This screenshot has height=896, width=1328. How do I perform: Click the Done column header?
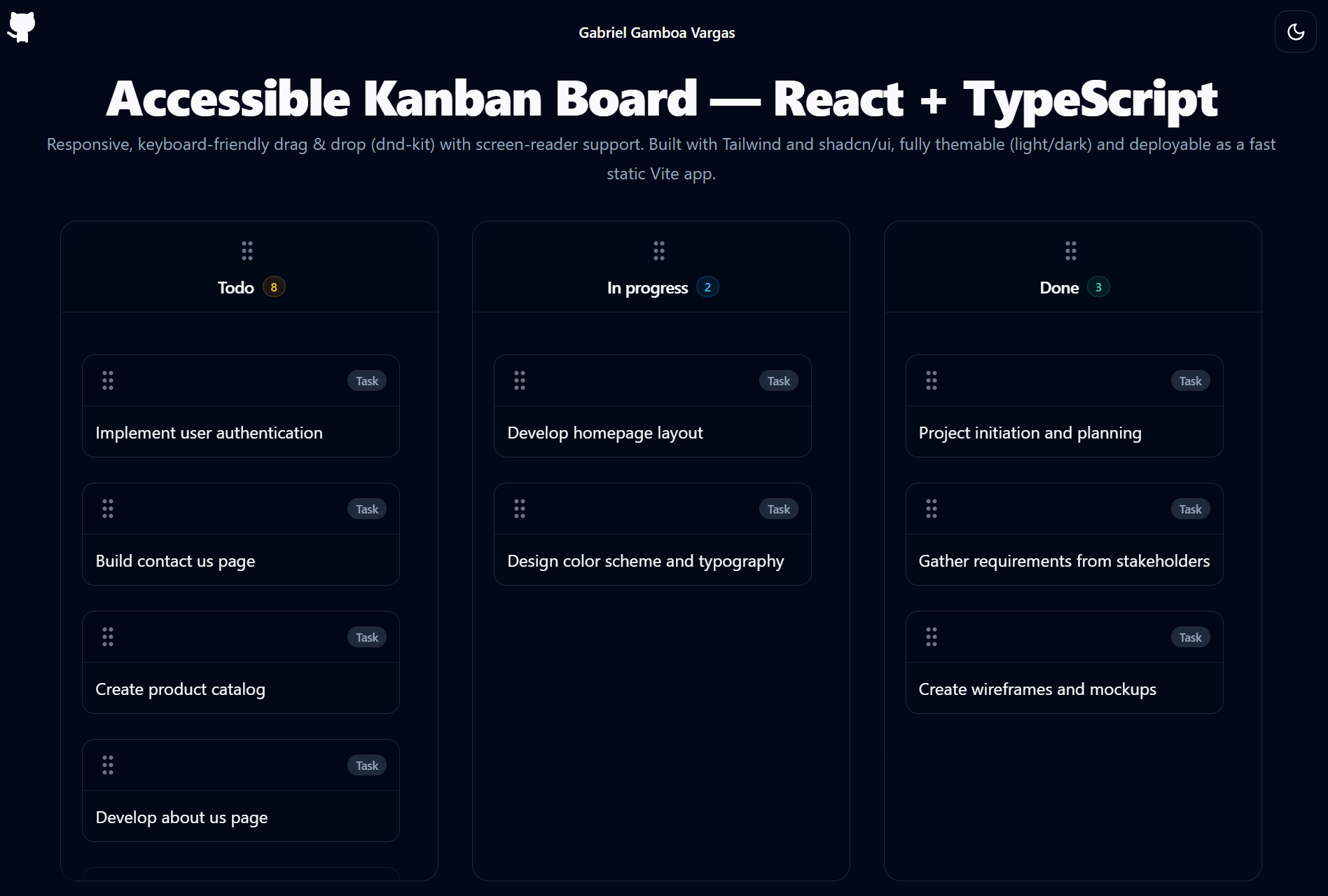point(1058,287)
